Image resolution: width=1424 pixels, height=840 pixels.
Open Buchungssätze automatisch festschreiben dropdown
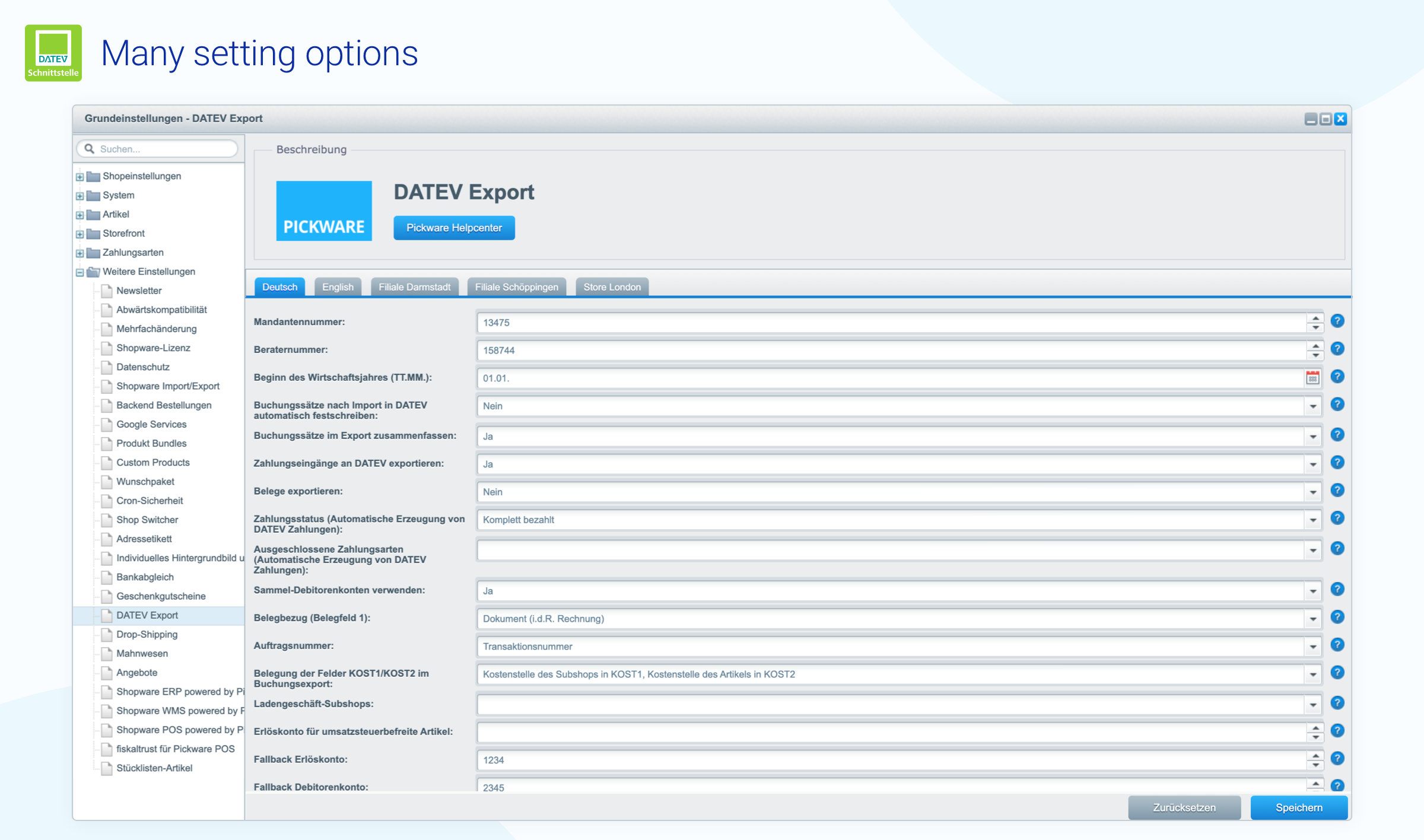[x=1313, y=406]
